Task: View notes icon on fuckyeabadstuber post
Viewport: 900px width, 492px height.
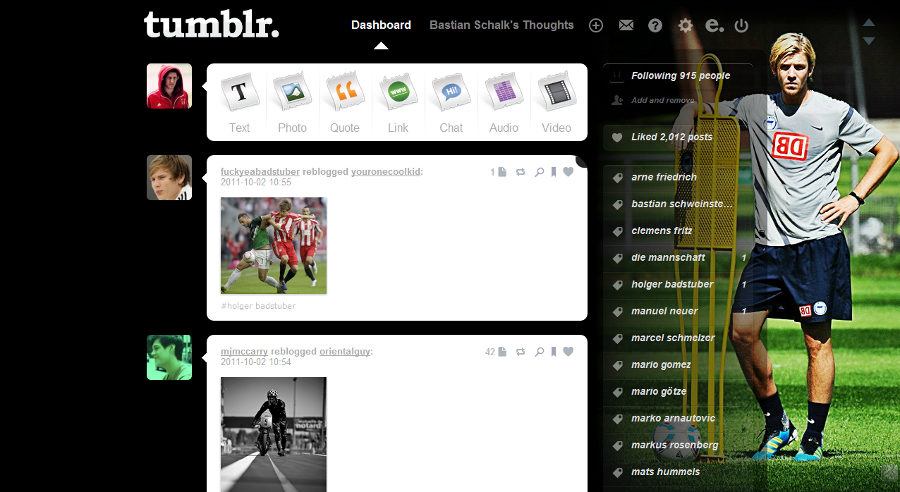Action: coord(499,172)
